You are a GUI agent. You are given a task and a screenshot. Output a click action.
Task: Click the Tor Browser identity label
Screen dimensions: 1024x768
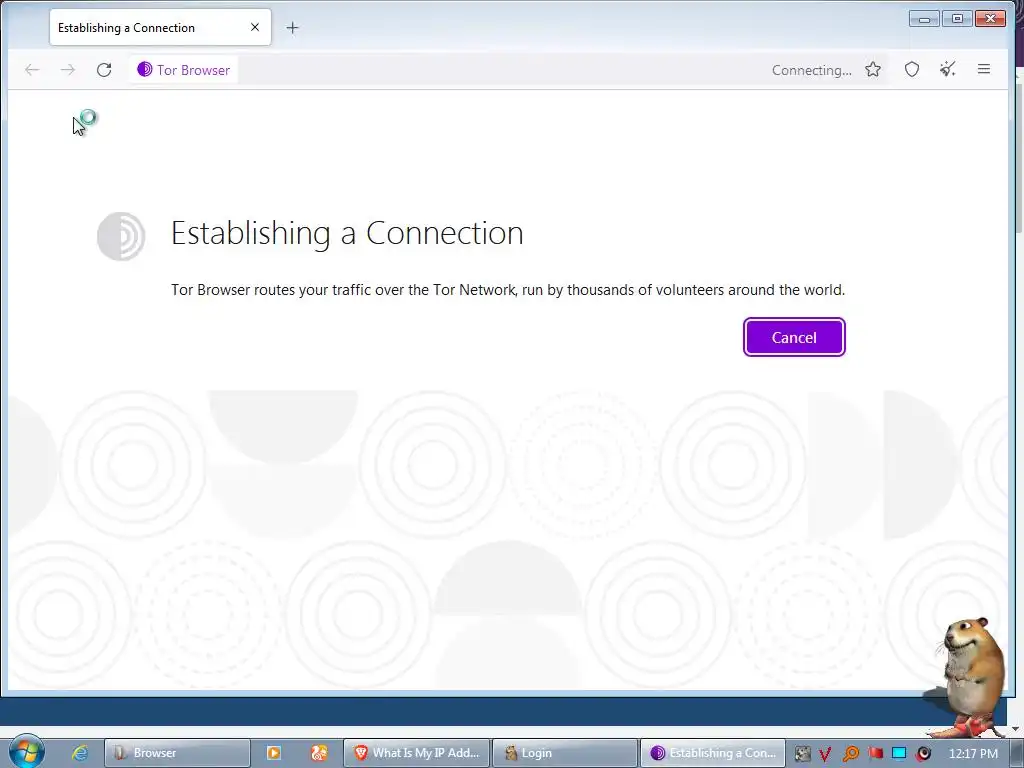(184, 70)
